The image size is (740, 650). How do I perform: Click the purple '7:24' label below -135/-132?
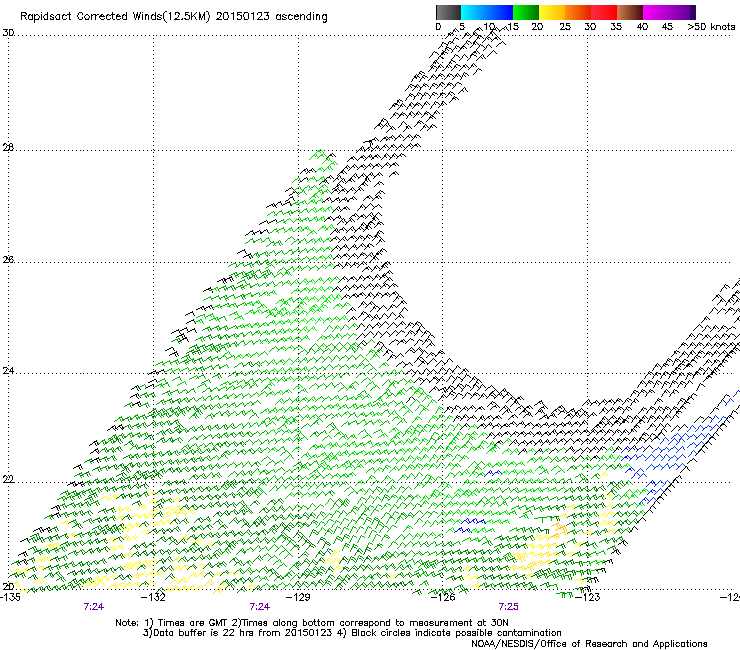click(x=93, y=607)
